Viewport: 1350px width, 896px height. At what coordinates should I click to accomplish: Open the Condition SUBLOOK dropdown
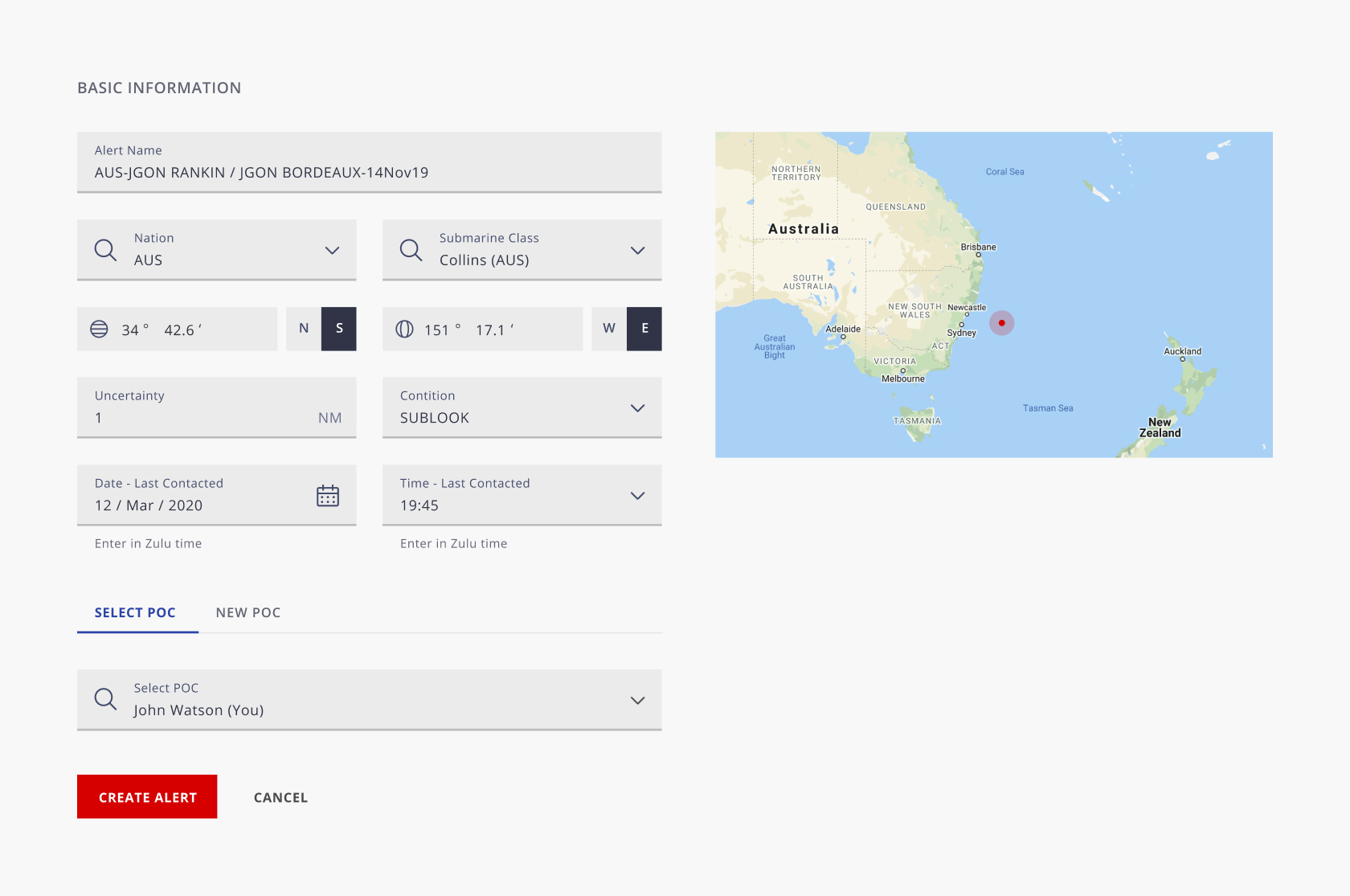click(637, 408)
